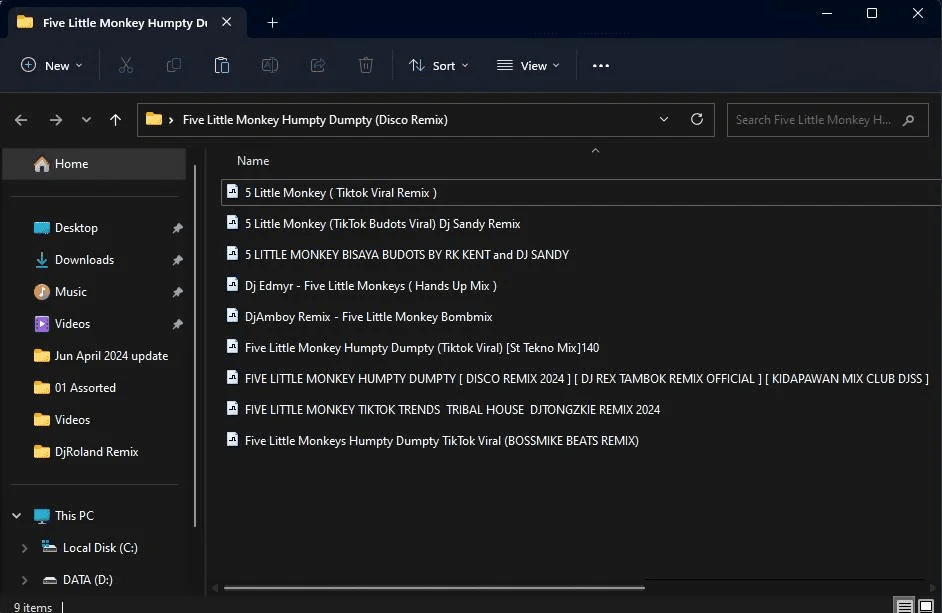Open 01 Assorted folder
The image size is (942, 613).
coord(85,388)
